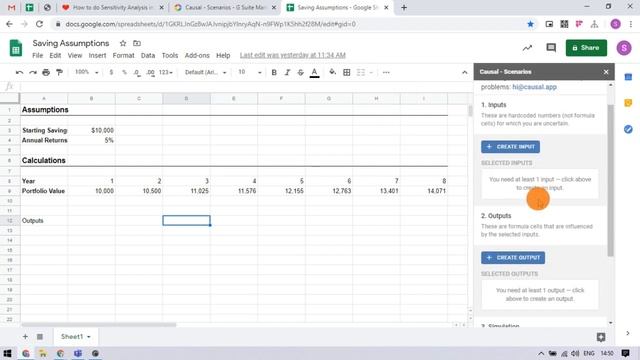This screenshot has width=640, height=360.
Task: Open the borders tool
Action: pos(347,72)
